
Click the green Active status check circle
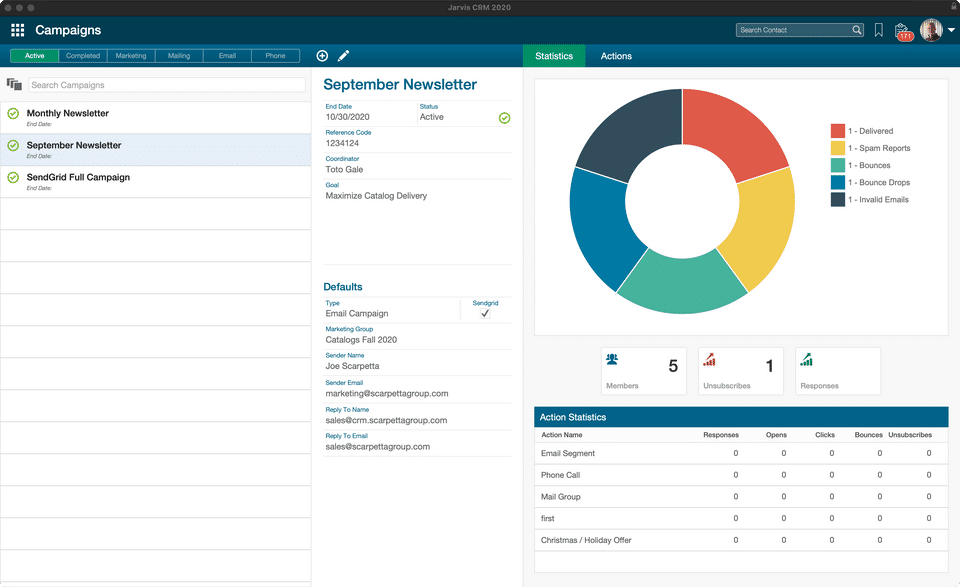click(505, 118)
